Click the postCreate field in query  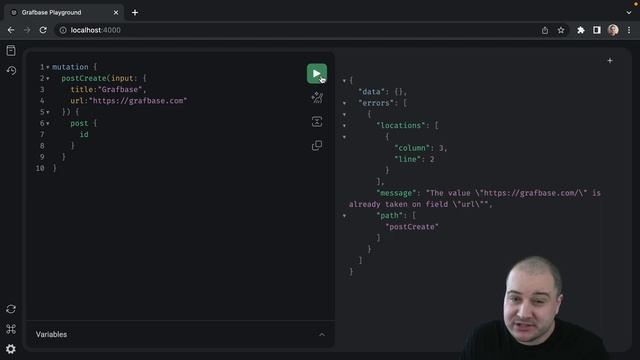pyautogui.click(x=84, y=78)
